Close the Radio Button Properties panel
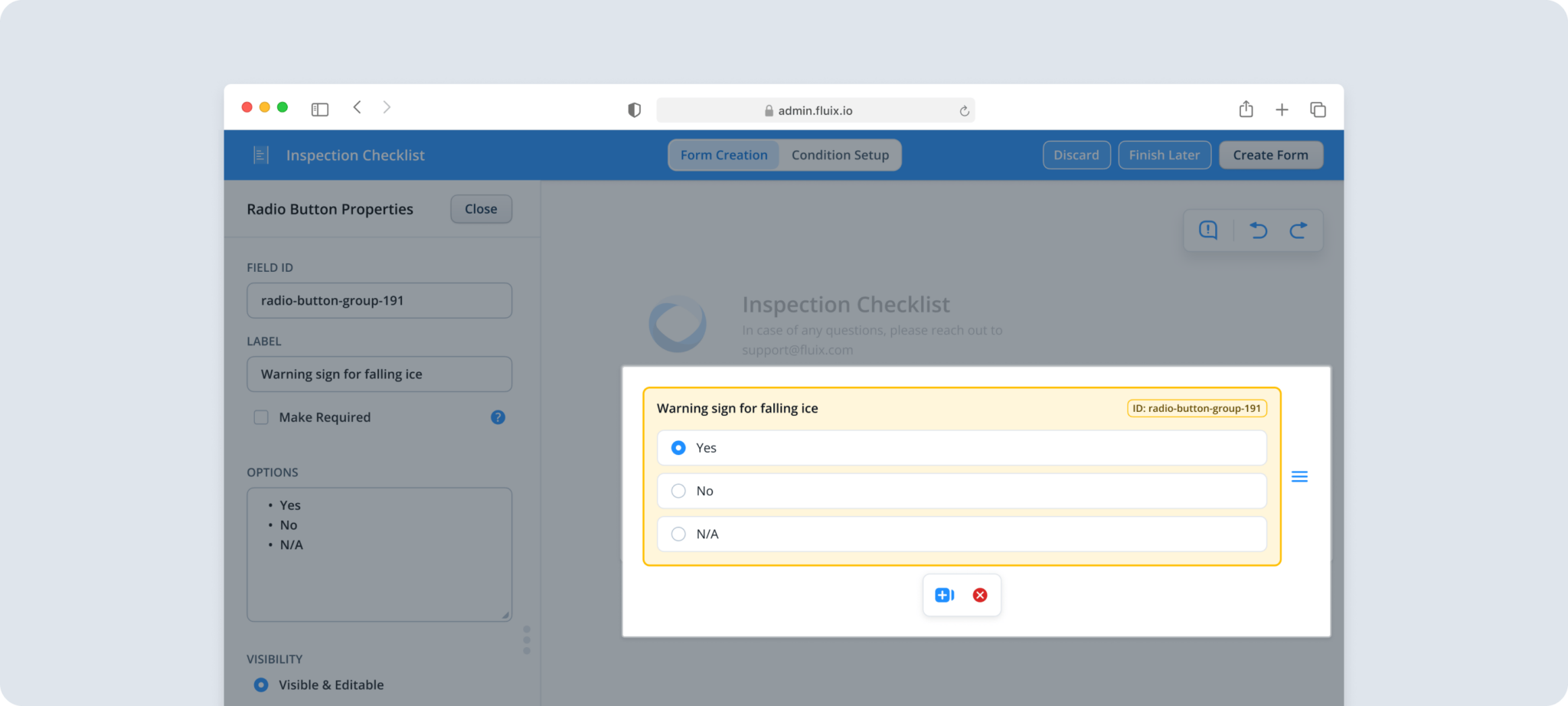Image resolution: width=1568 pixels, height=706 pixels. (481, 208)
